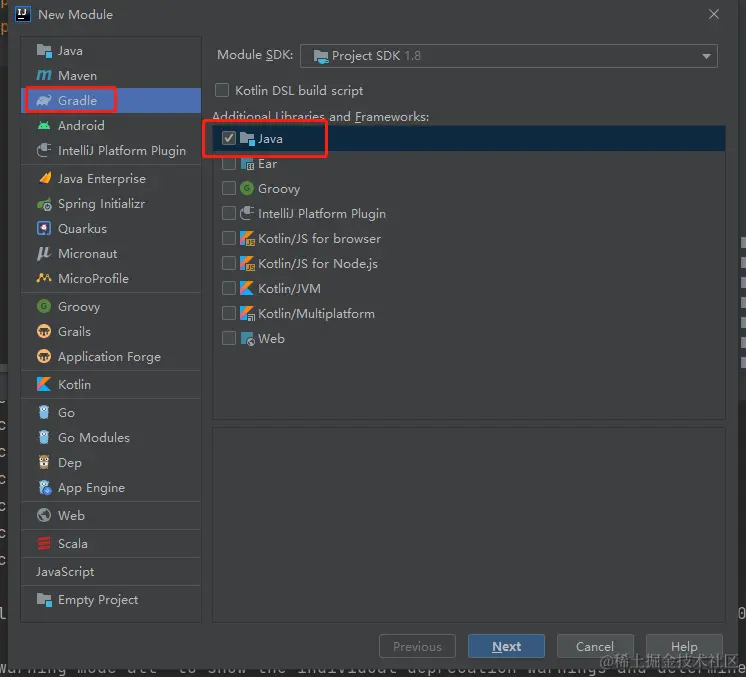Click the MicroProfile icon
The image size is (746, 677).
click(x=44, y=278)
